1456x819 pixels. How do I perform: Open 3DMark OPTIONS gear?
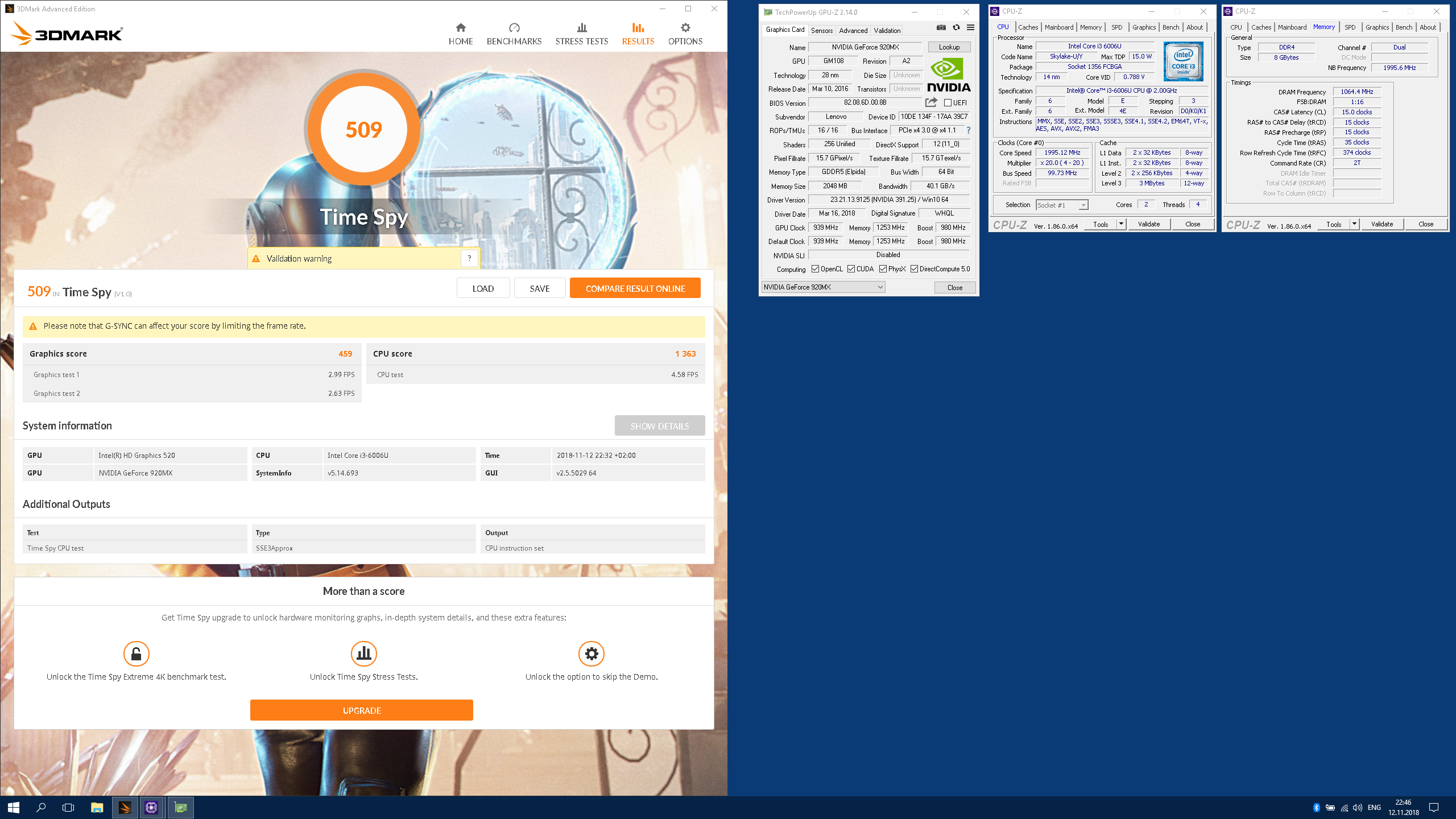(x=685, y=34)
